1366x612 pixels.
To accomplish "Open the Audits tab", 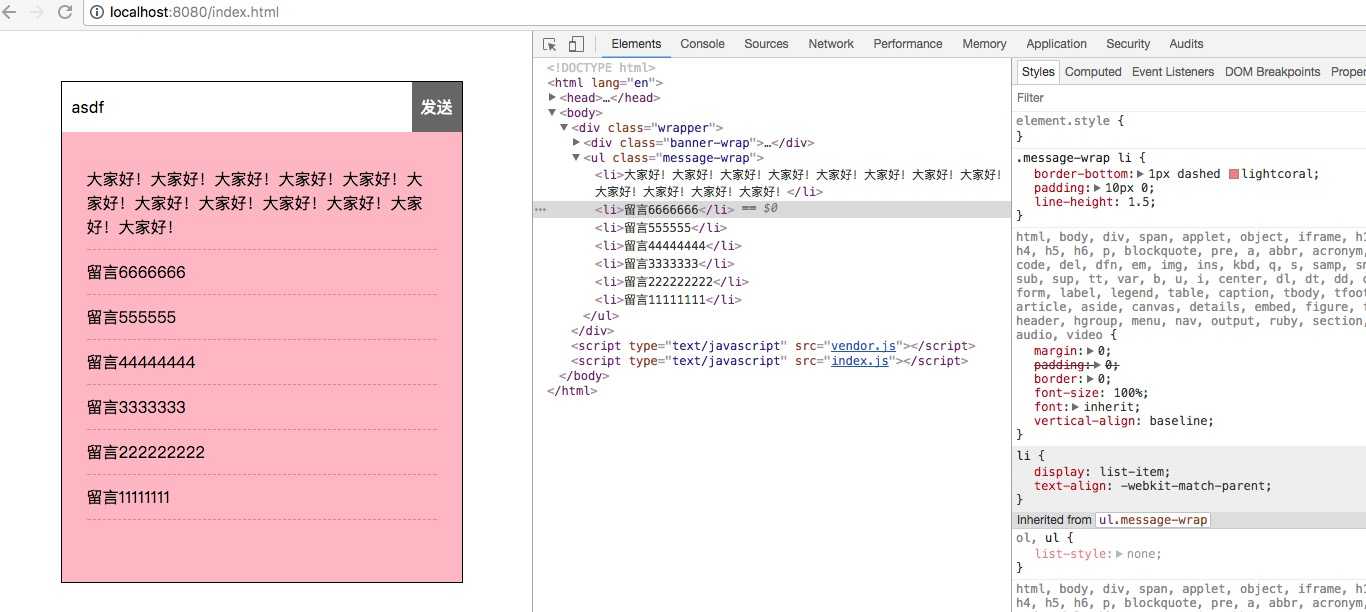I will point(1186,44).
